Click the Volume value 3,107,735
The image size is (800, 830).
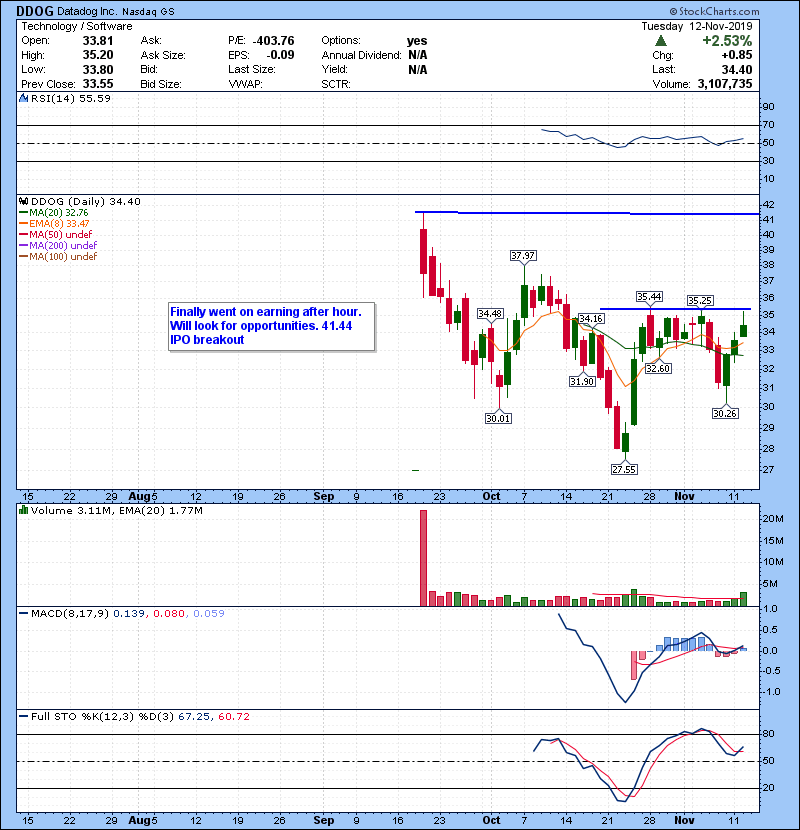pos(725,84)
